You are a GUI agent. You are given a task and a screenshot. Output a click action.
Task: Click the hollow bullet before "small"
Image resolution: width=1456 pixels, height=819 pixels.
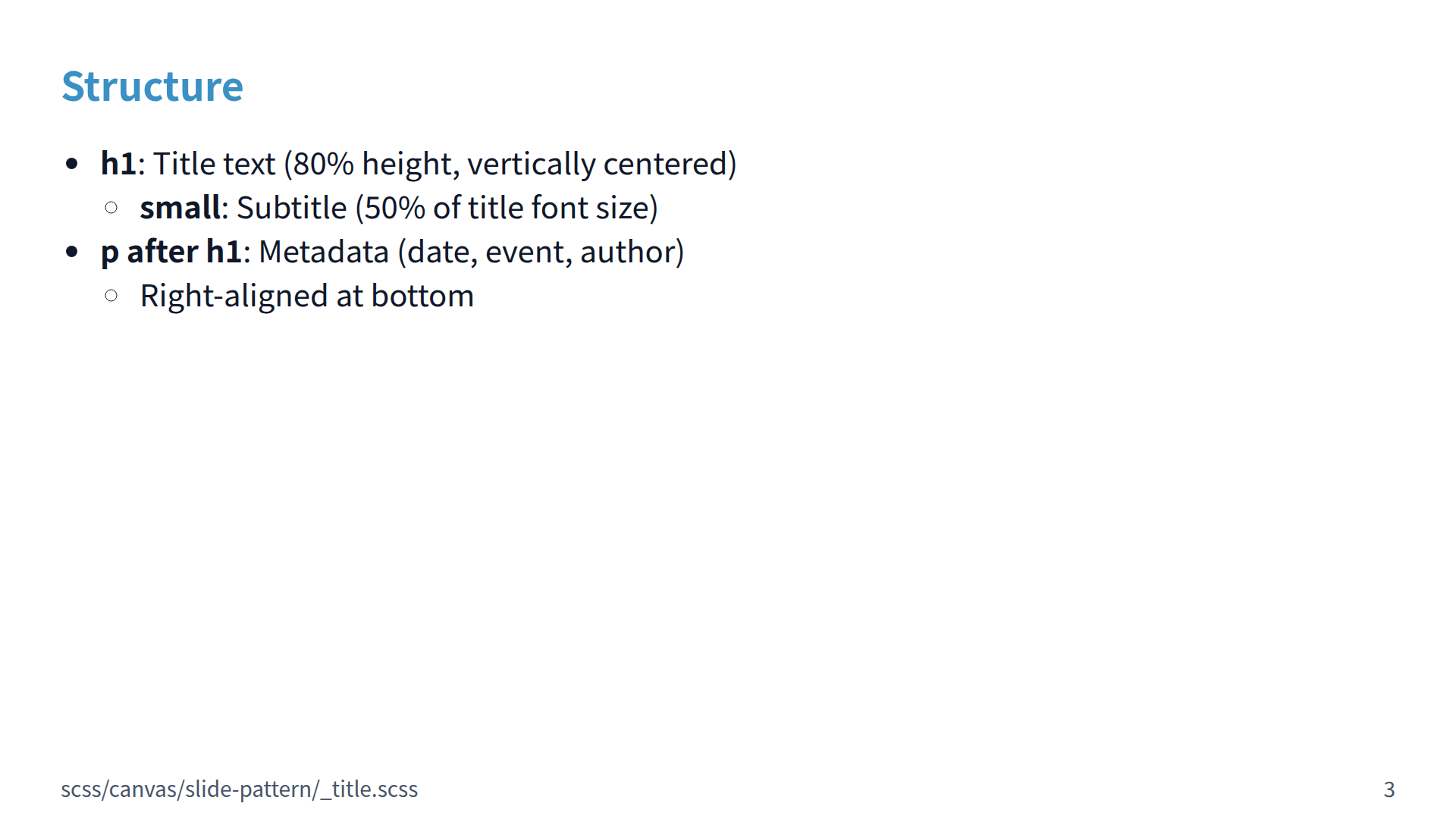coord(111,208)
